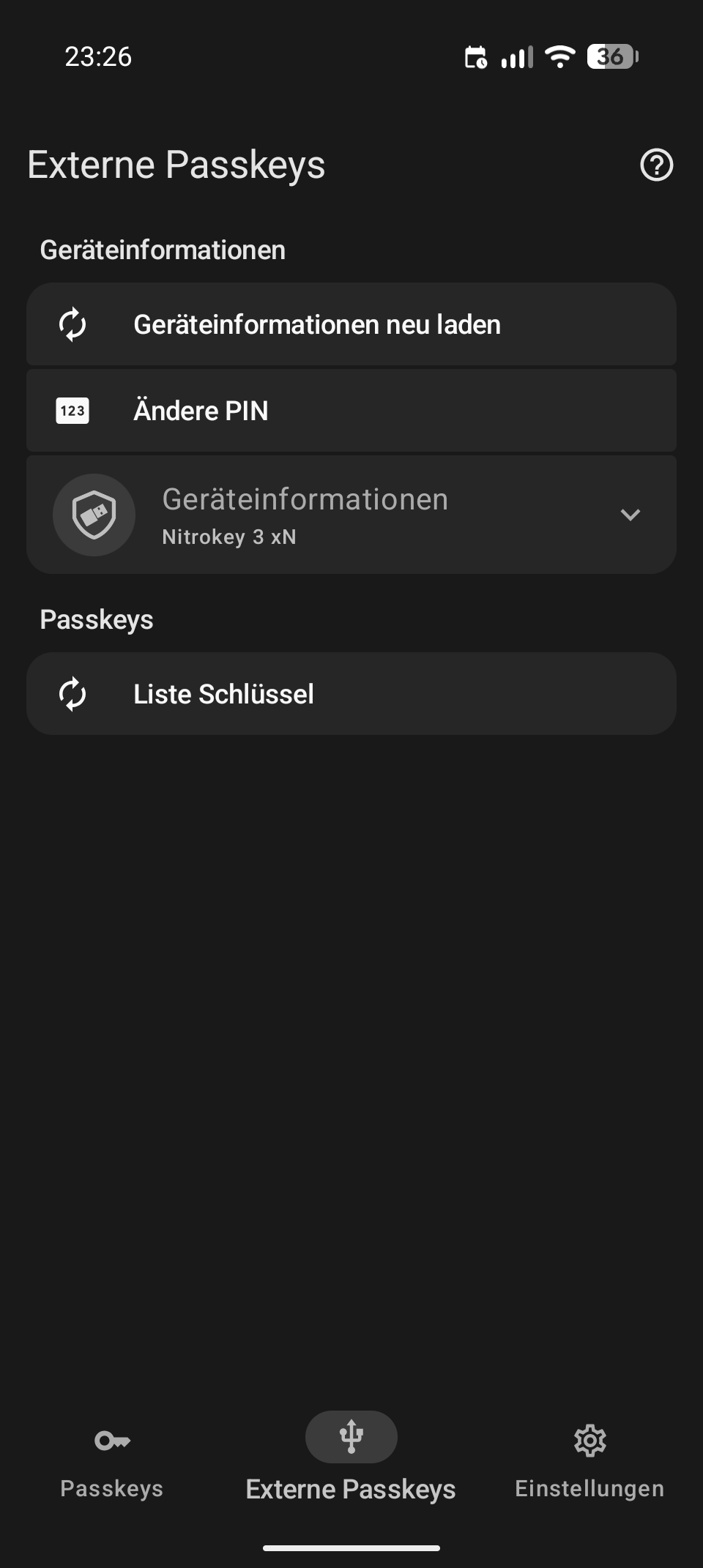This screenshot has width=703, height=1568.
Task: Tap the 123 PIN icon
Action: (72, 411)
